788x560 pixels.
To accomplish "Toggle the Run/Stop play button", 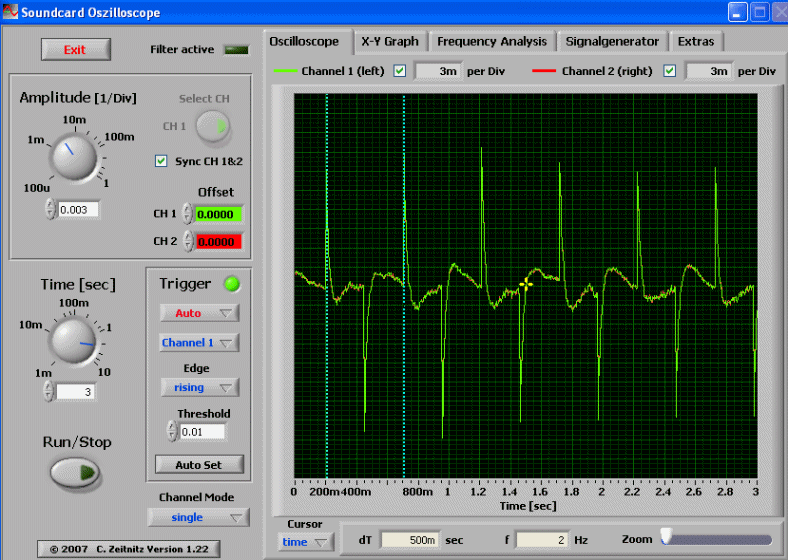I will (75, 473).
